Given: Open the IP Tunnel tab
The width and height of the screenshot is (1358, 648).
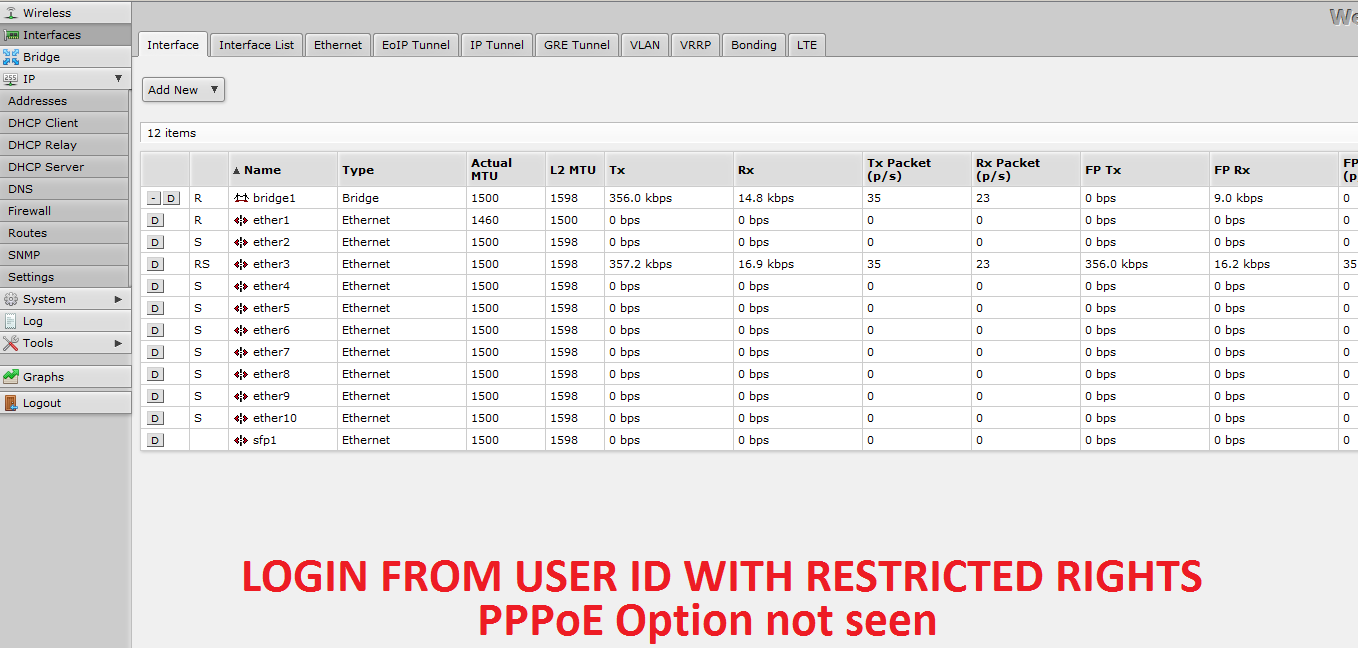Looking at the screenshot, I should point(497,45).
